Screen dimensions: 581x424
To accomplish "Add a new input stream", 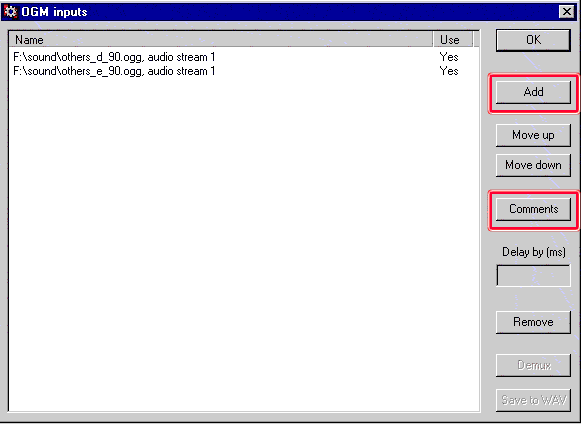I will click(x=533, y=92).
